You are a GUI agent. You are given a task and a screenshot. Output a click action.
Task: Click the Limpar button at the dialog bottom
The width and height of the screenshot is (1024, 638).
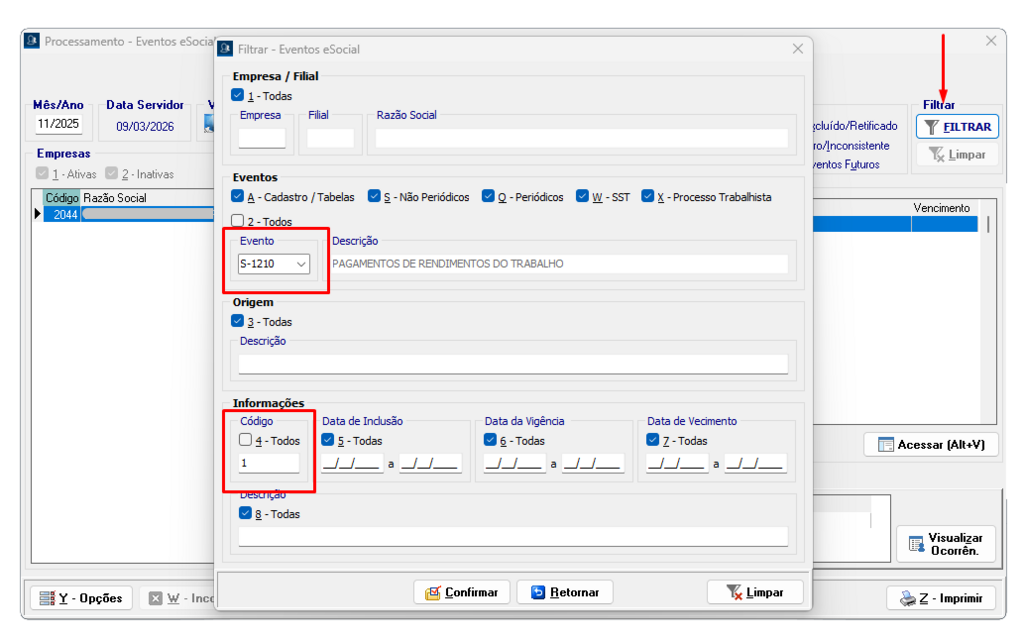pyautogui.click(x=754, y=592)
